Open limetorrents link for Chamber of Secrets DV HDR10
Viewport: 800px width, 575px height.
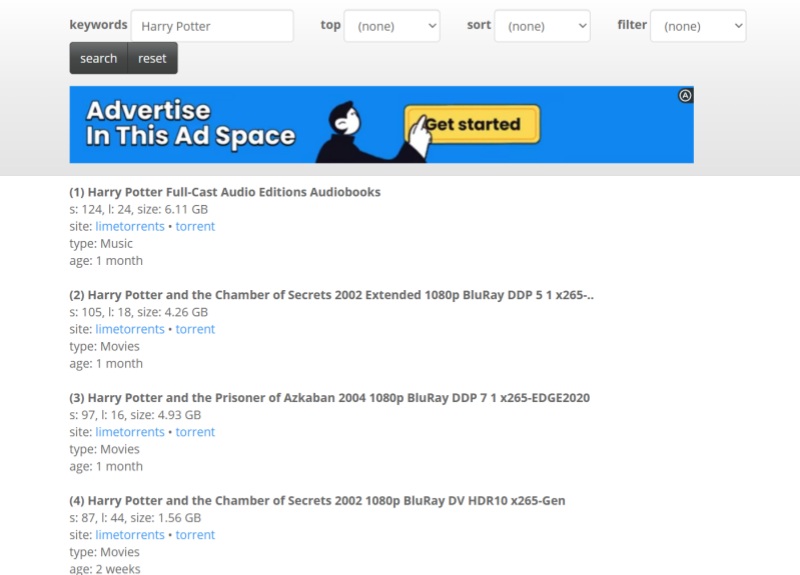pos(130,535)
